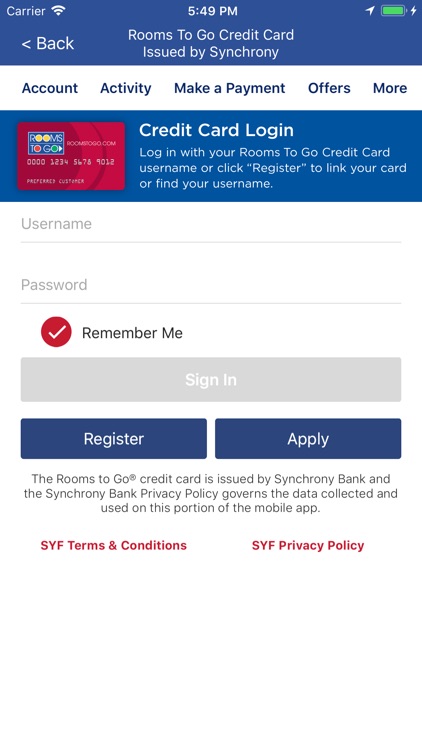This screenshot has width=422, height=750.
Task: Focus the Password input field
Action: pos(211,285)
